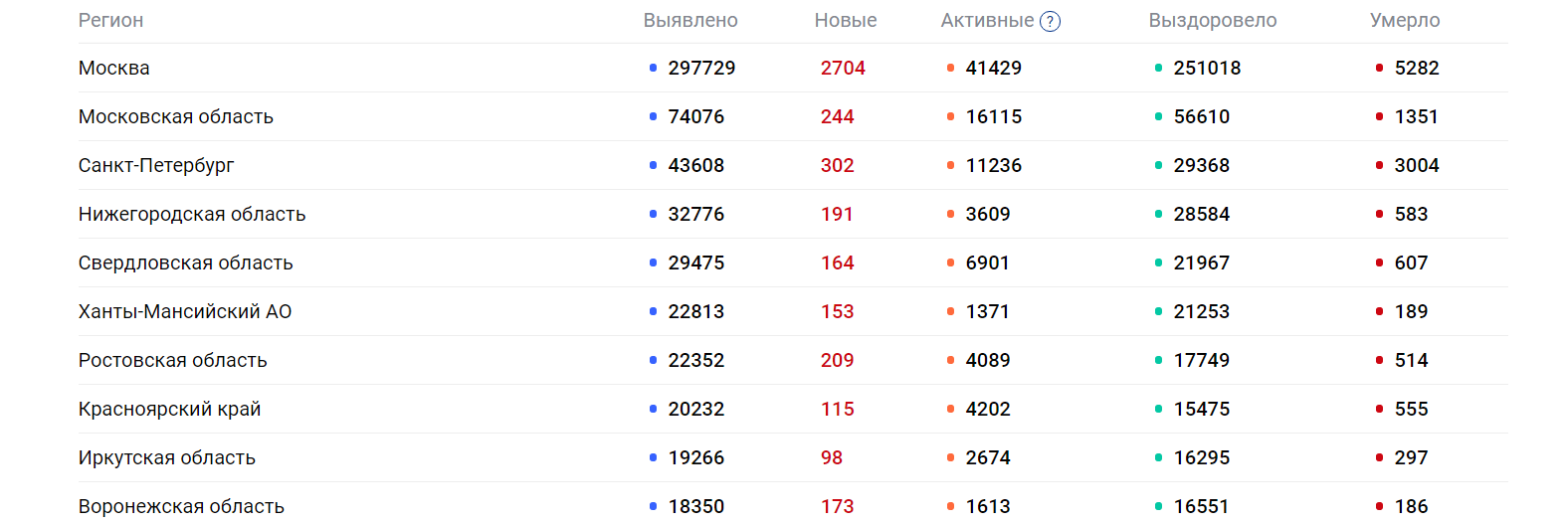Image resolution: width=1568 pixels, height=525 pixels.
Task: Sort table by Регион column header
Action: 110,21
